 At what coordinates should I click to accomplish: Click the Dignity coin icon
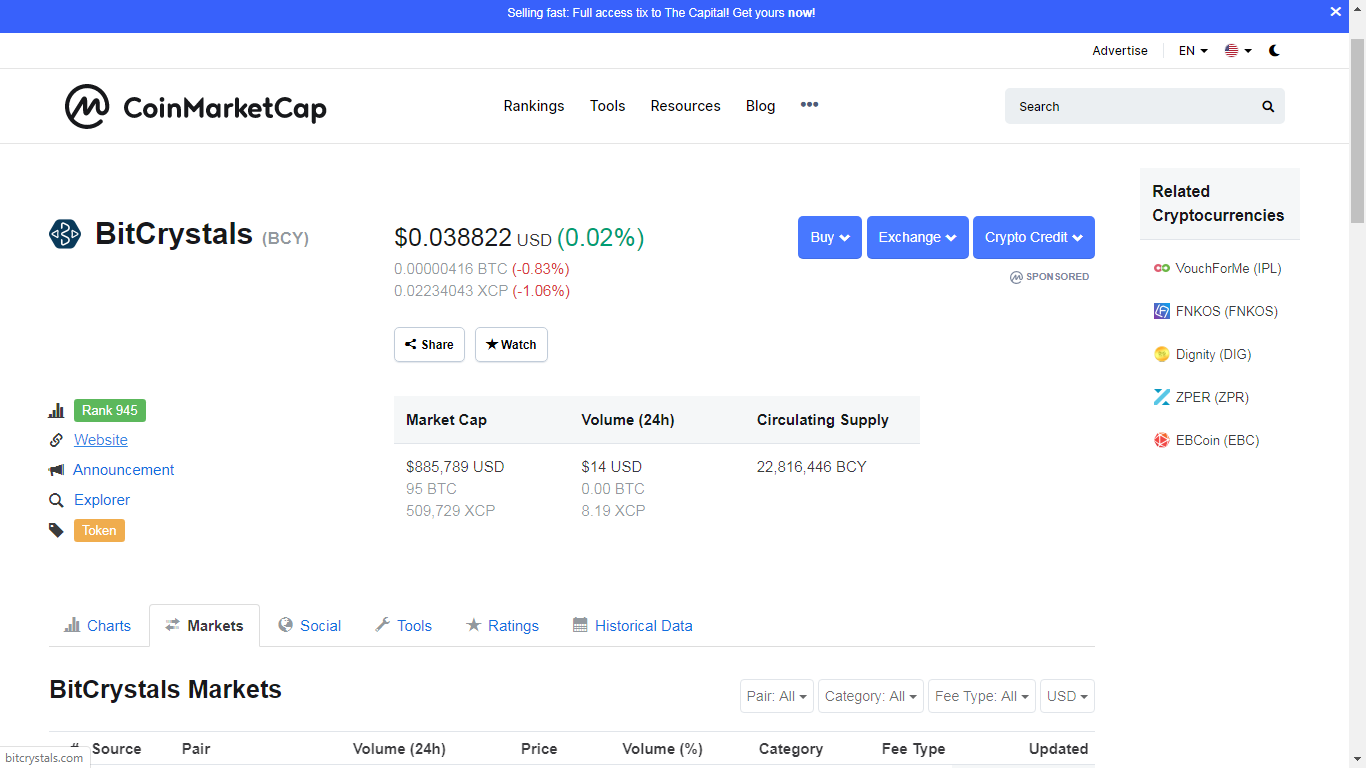pos(1161,354)
